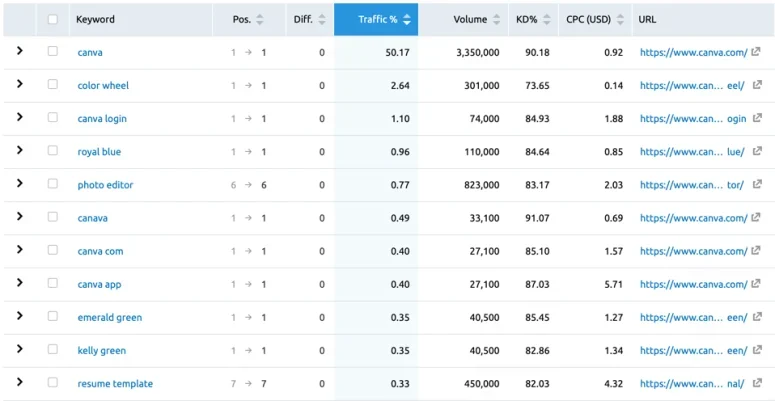Select the emerald green row checkbox
This screenshot has width=775, height=401.
click(x=52, y=317)
